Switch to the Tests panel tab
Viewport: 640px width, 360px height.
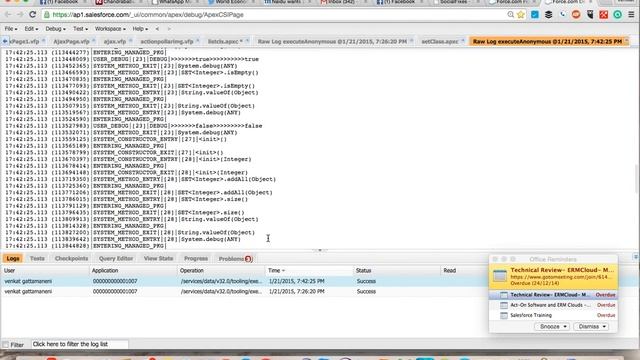click(x=37, y=259)
